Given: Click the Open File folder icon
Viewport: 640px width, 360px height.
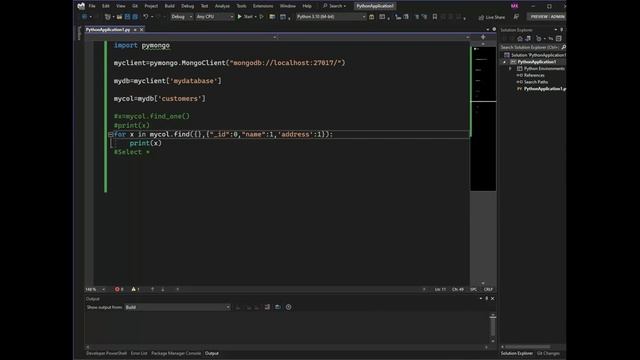Looking at the screenshot, I should pos(119,17).
